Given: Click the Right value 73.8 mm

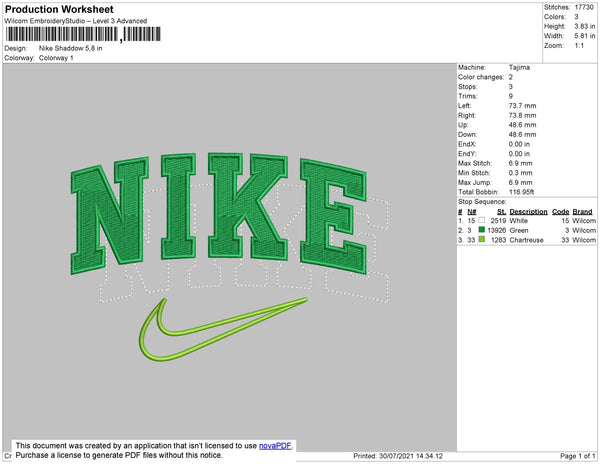Looking at the screenshot, I should pyautogui.click(x=522, y=116).
